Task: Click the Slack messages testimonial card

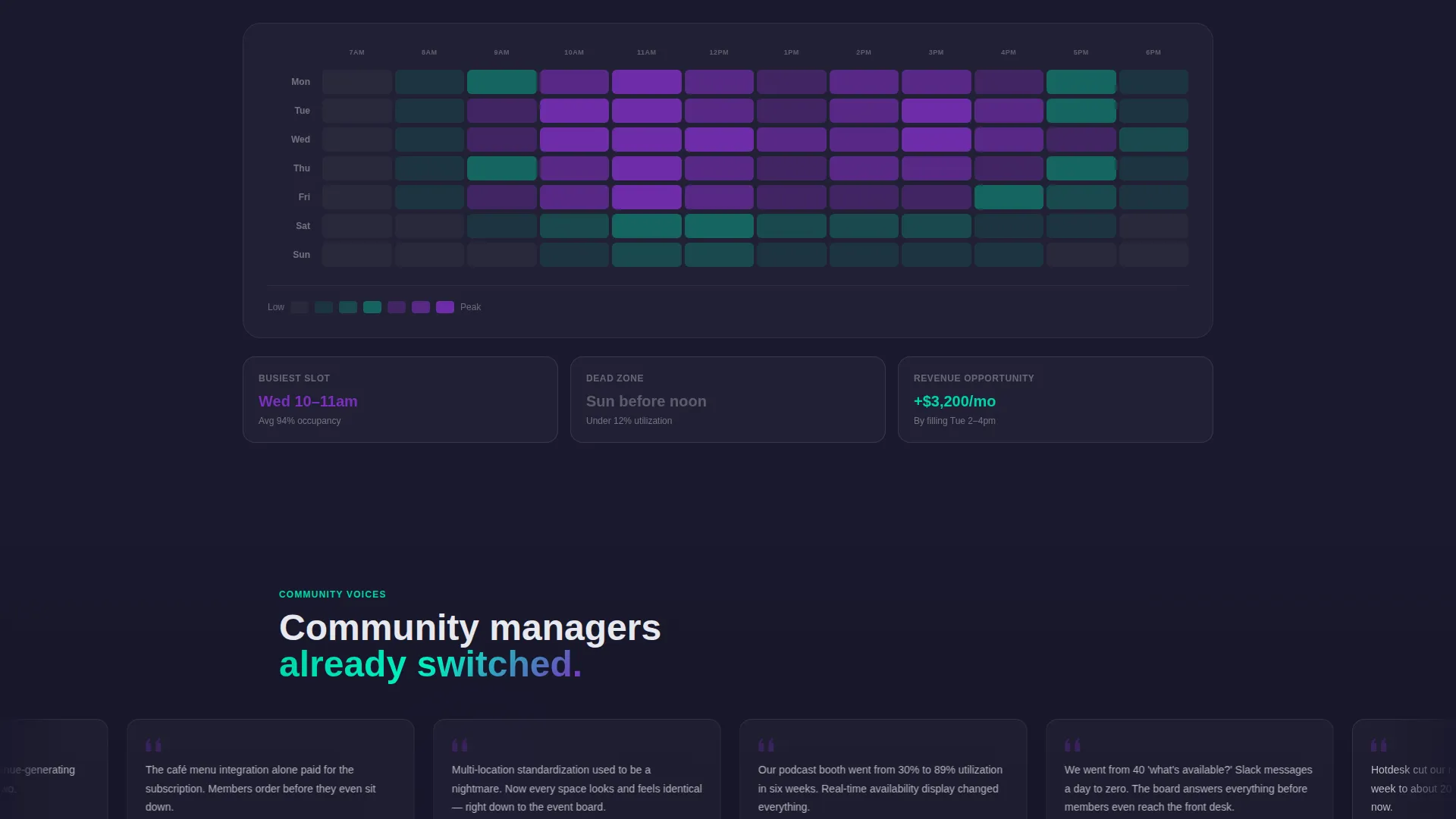Action: click(1190, 769)
